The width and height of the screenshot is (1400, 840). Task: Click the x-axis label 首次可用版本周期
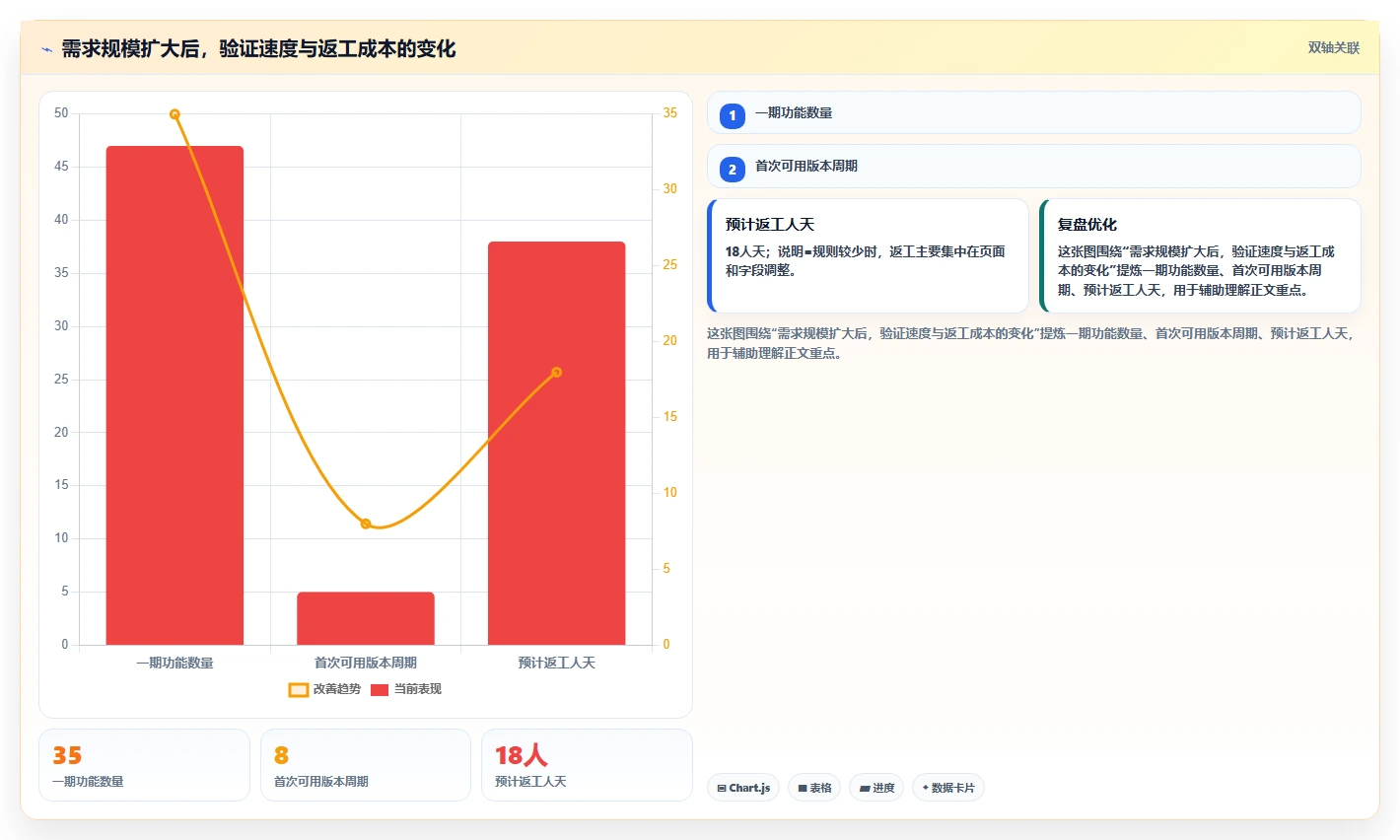click(366, 663)
